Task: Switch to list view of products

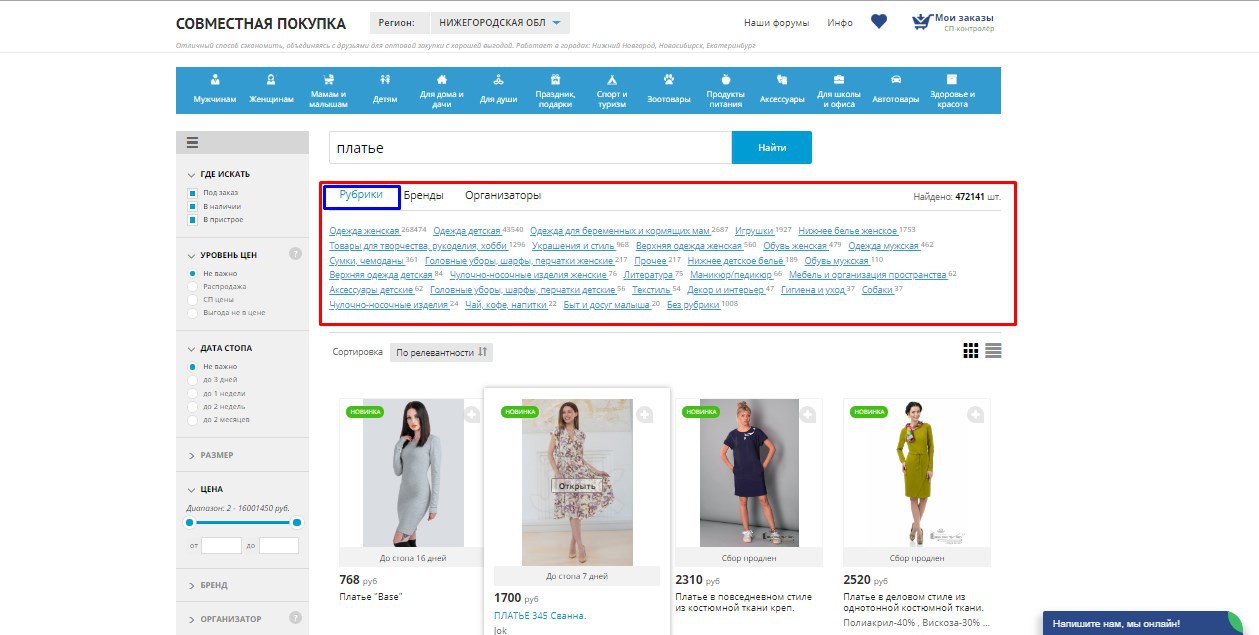Action: [x=993, y=351]
